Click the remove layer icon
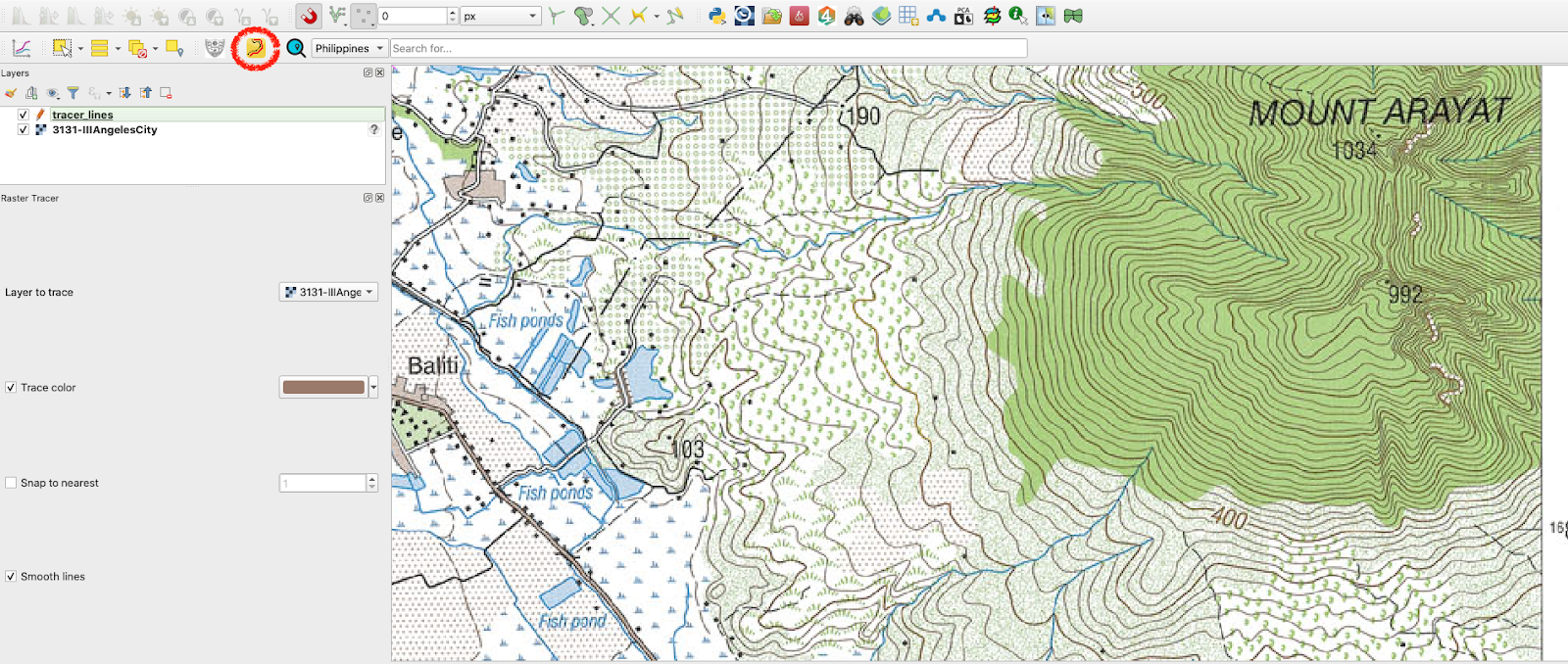 tap(166, 93)
